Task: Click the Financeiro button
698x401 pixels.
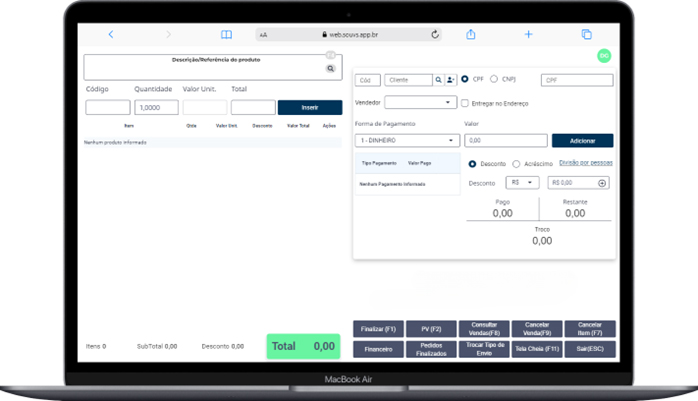Action: [x=379, y=349]
